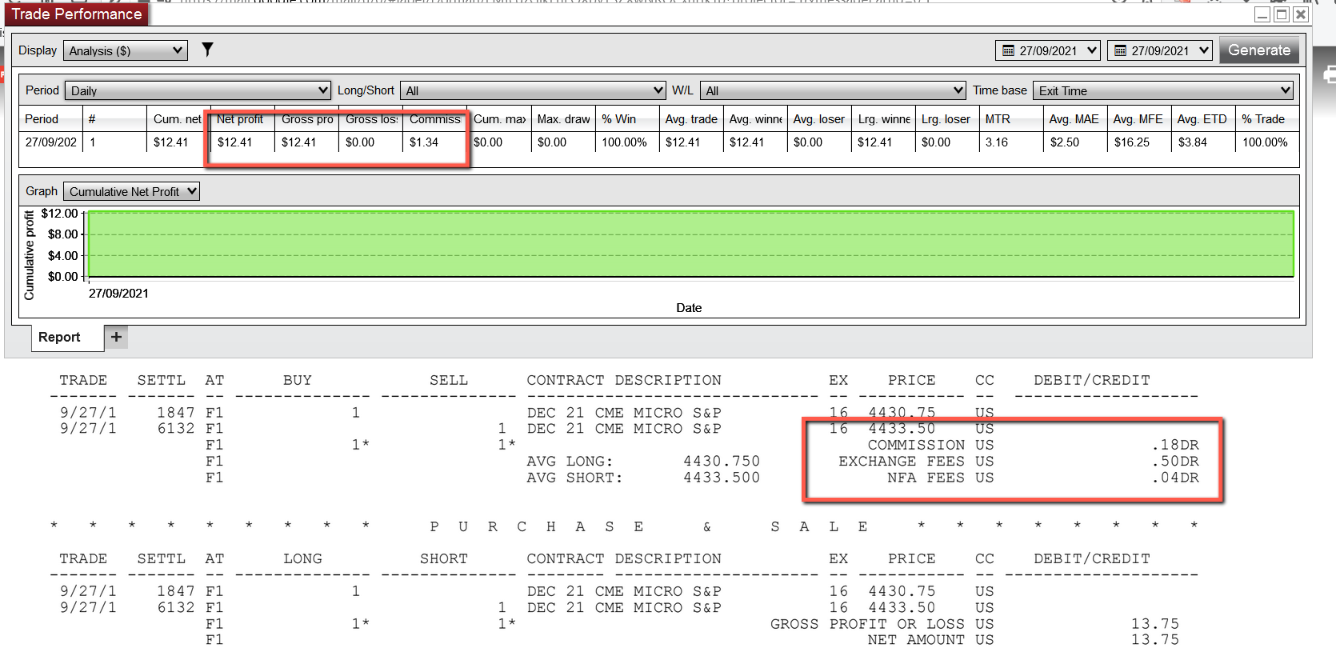Add a new report tab with plus
Viewport: 1336px width, 664px height.
pos(116,337)
